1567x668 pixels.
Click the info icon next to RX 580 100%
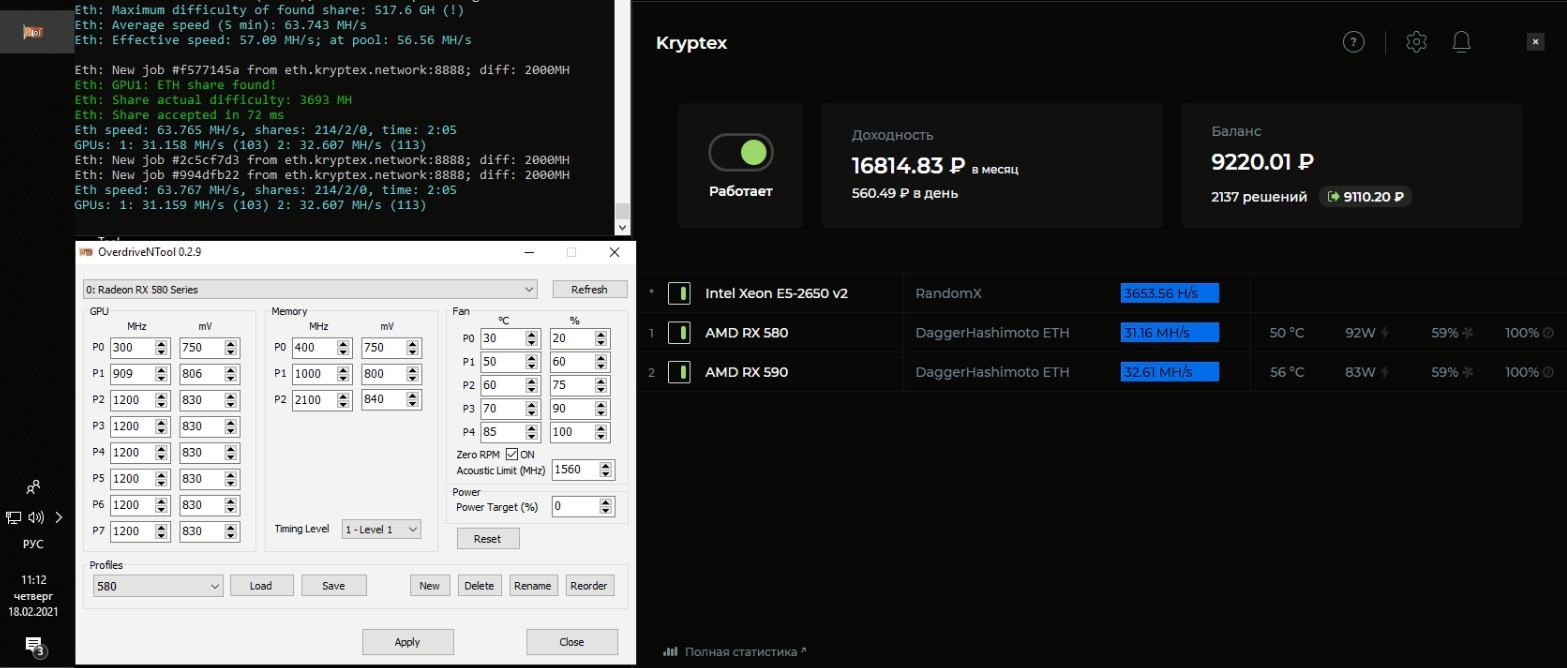1548,333
